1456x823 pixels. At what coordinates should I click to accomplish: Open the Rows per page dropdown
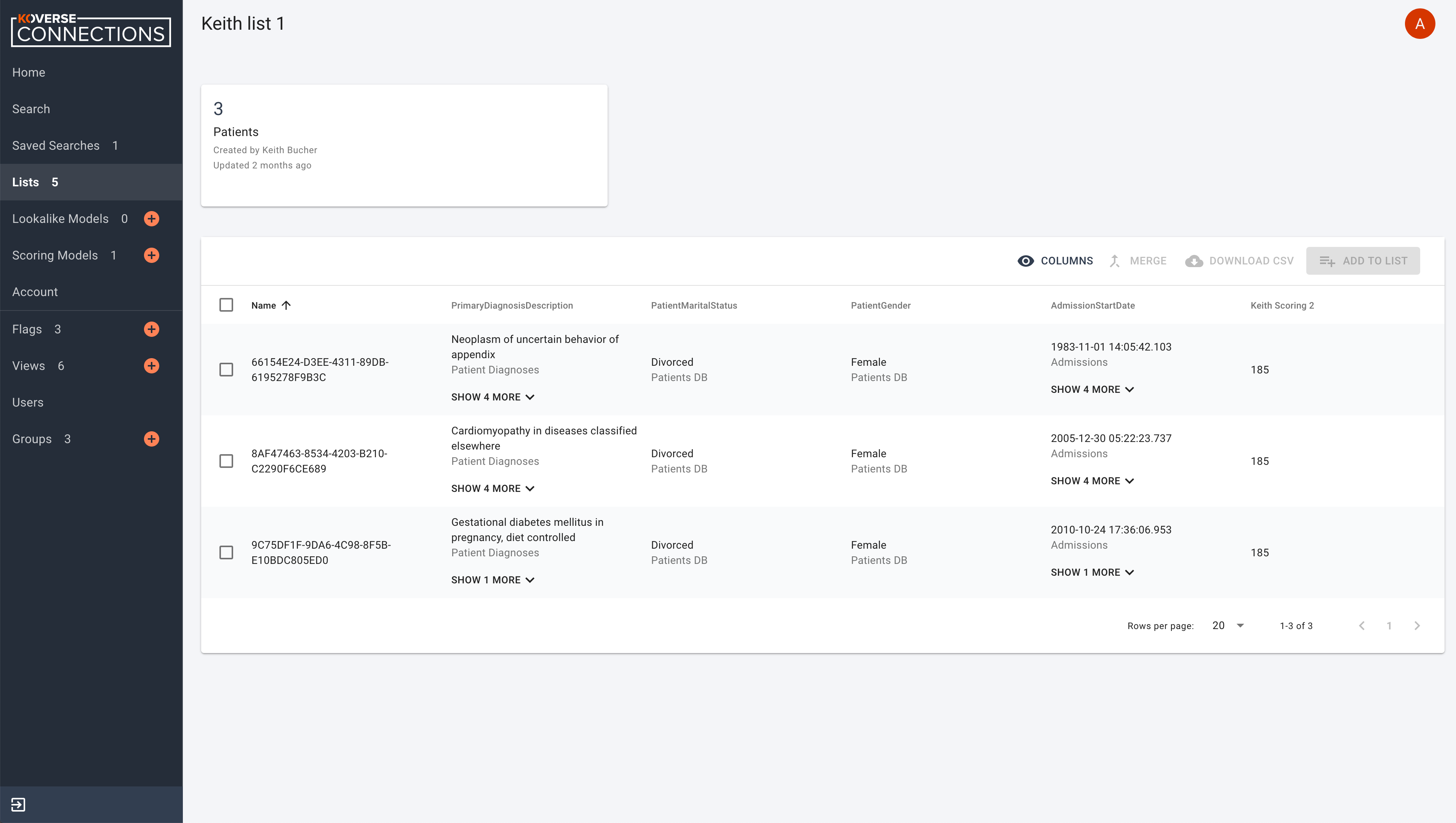[1228, 626]
